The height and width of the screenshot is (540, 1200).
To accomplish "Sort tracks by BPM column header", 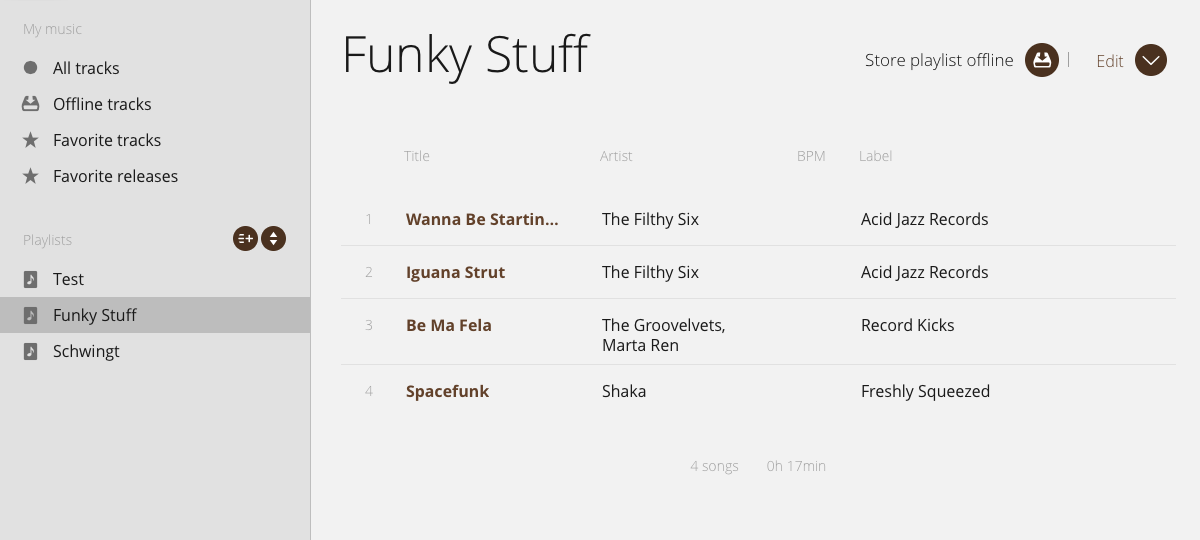I will click(x=811, y=156).
